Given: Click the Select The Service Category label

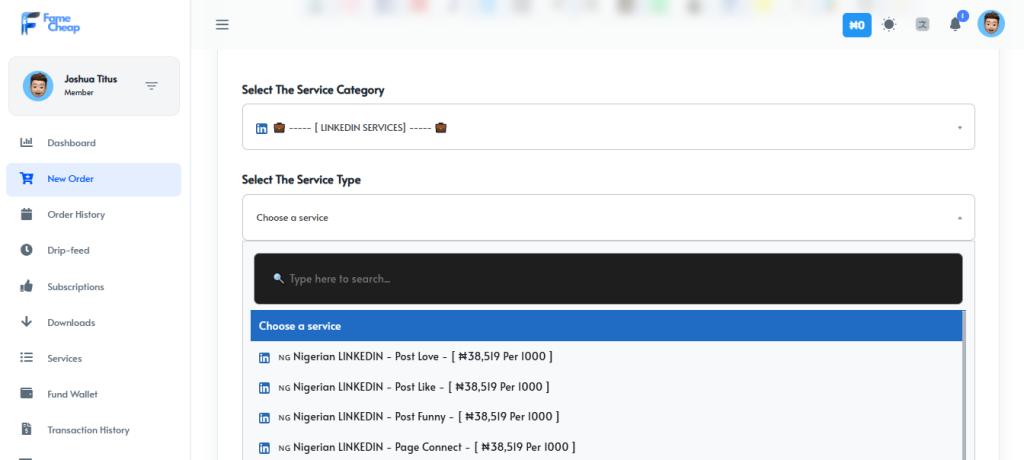Looking at the screenshot, I should [x=313, y=90].
